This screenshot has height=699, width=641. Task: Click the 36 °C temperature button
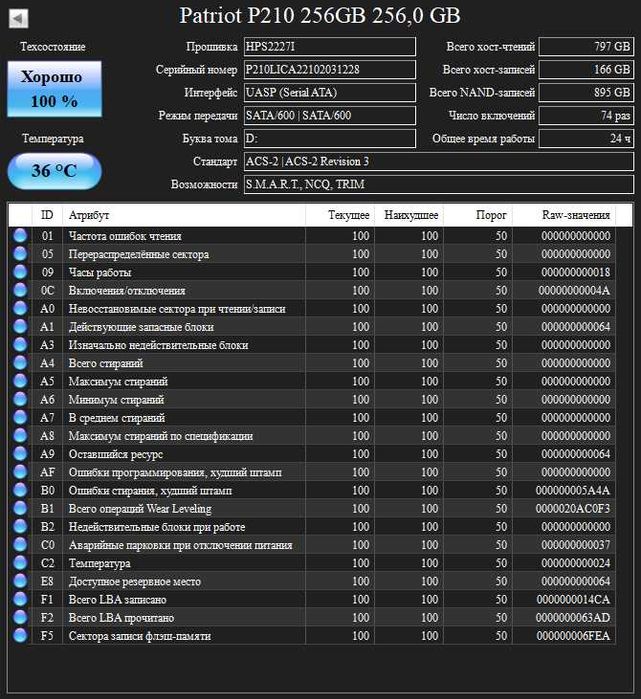tap(54, 171)
